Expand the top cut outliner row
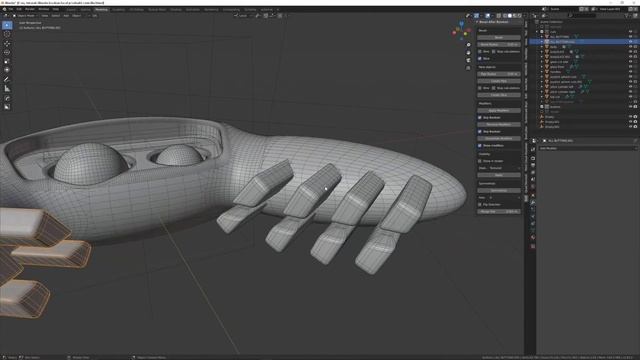This screenshot has height=360, width=640. click(x=542, y=97)
